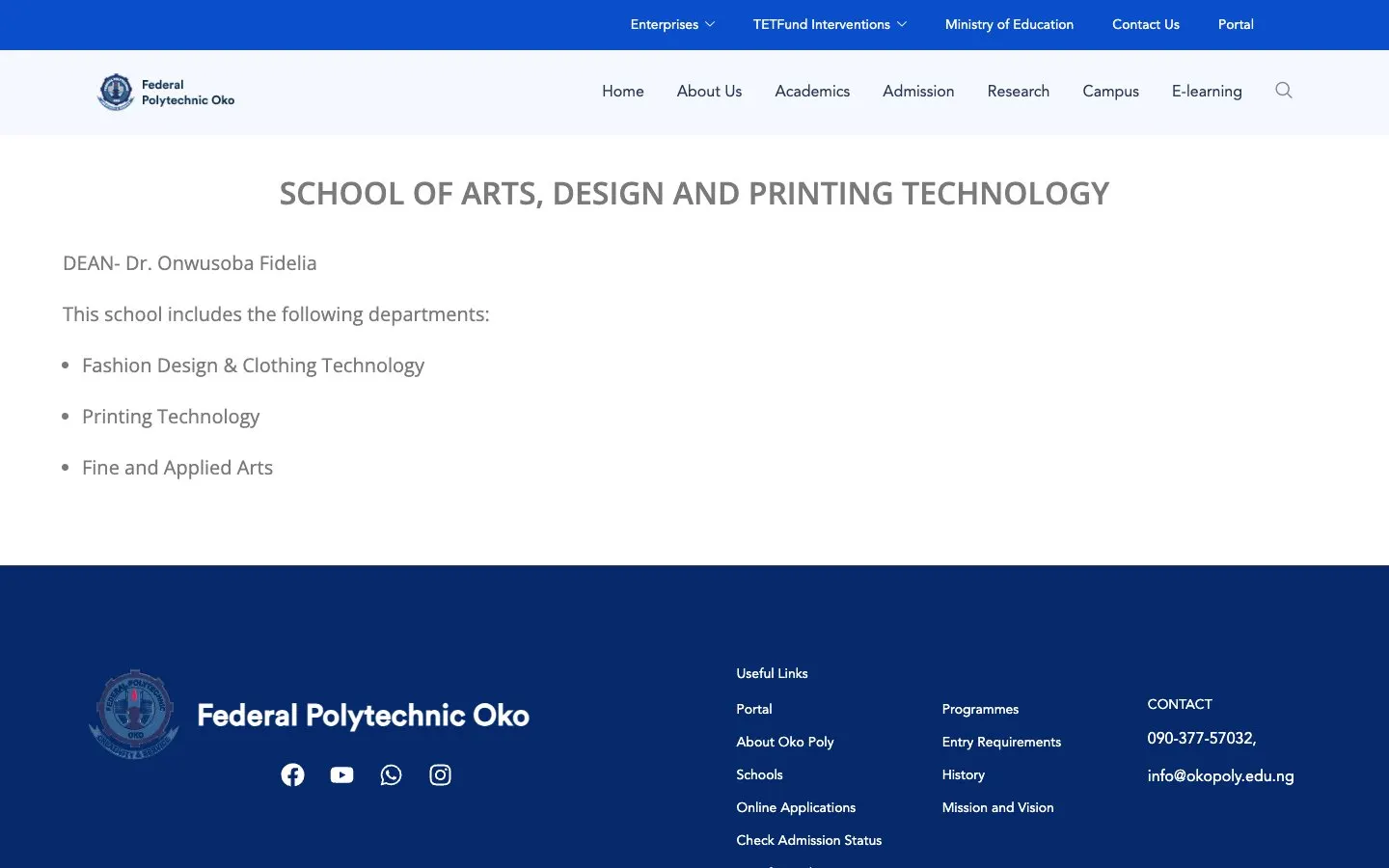Click the Federal Polytechnic Oko header logo

[x=166, y=93]
